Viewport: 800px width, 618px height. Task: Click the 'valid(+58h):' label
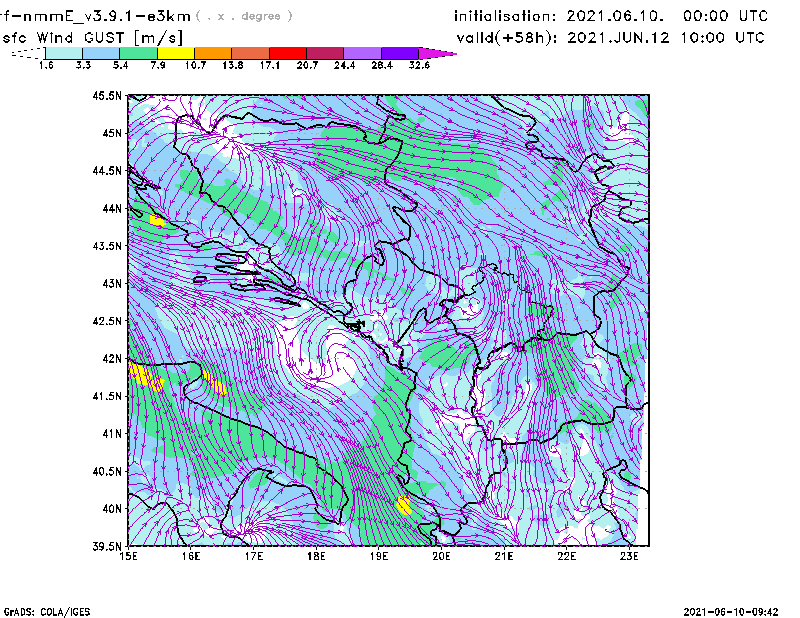pos(507,38)
